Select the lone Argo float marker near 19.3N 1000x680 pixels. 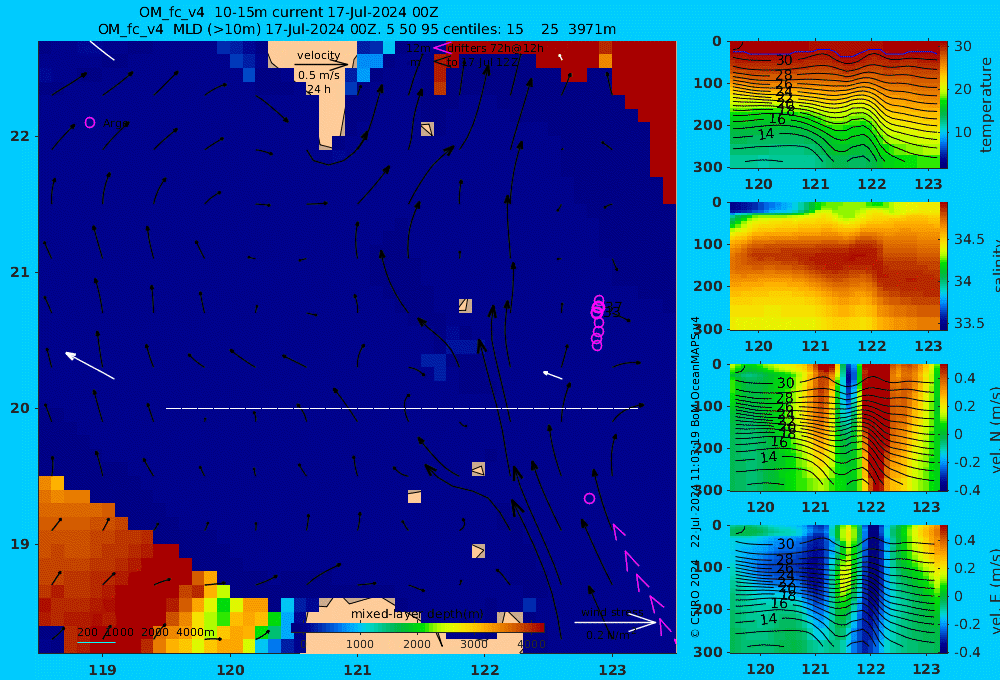[589, 498]
